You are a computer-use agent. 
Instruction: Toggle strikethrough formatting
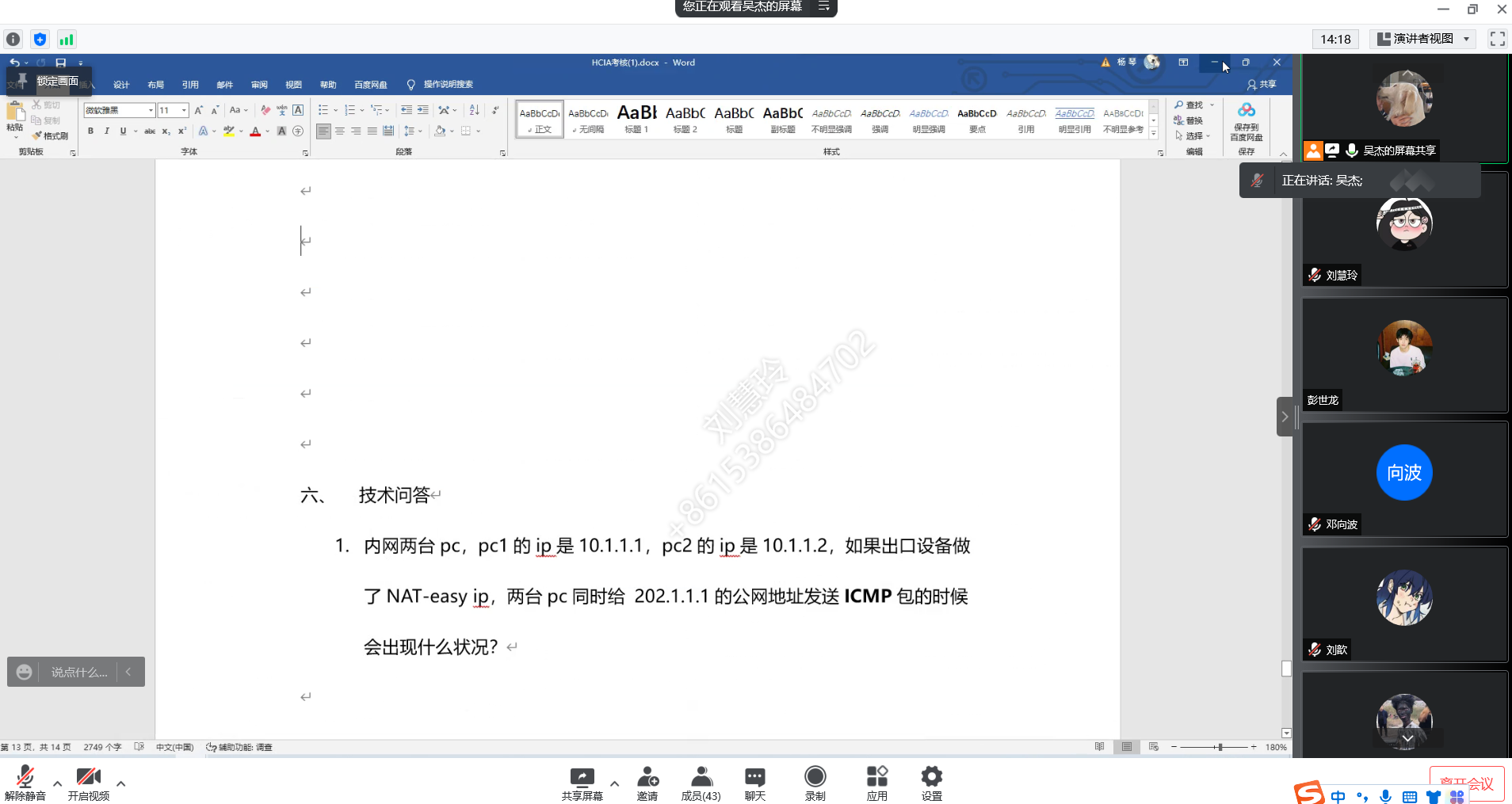click(150, 131)
